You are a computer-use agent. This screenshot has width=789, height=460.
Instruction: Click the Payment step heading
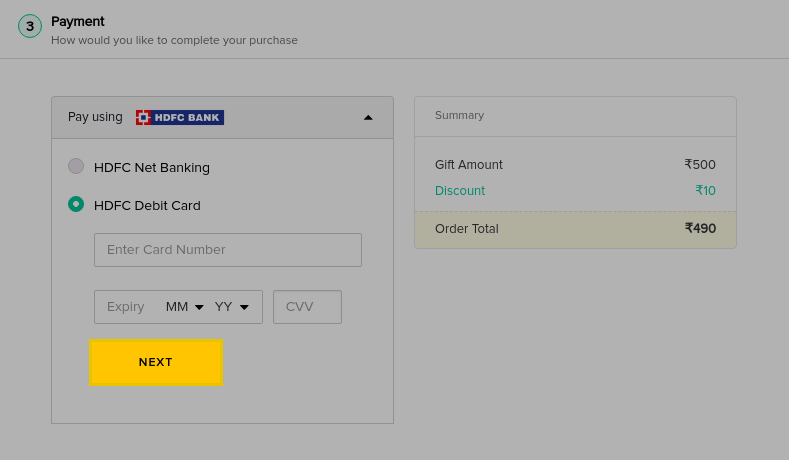pyautogui.click(x=77, y=22)
